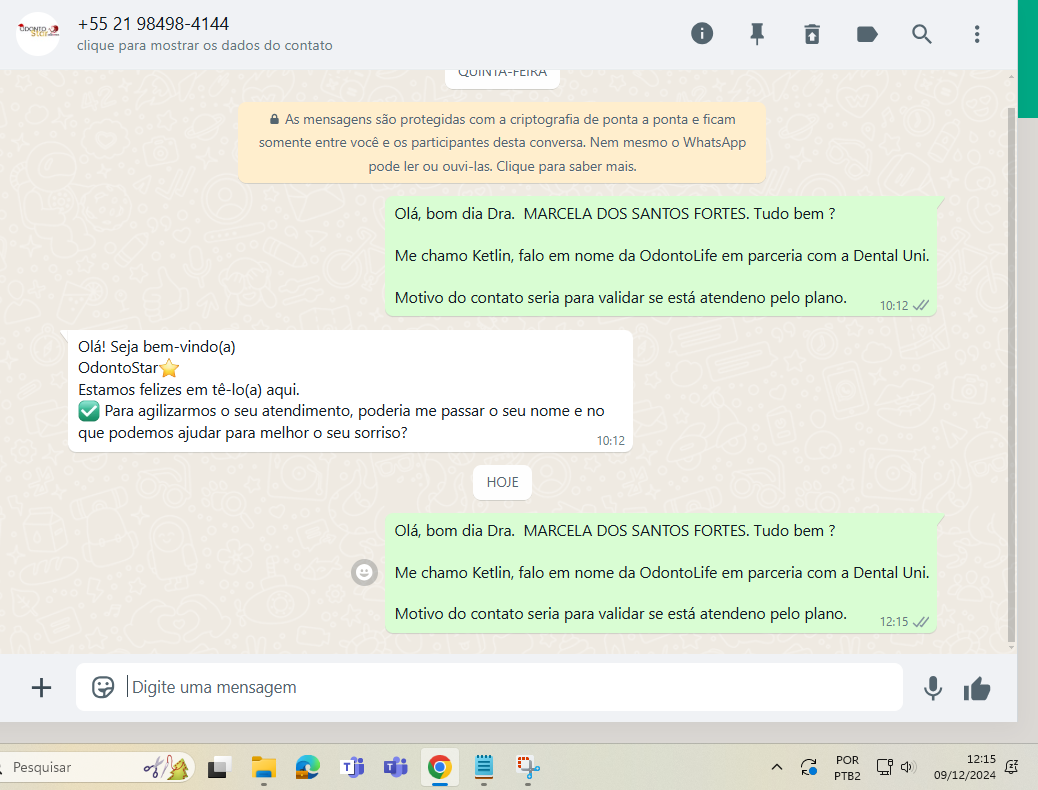Open File Explorer from the taskbar

(x=263, y=767)
